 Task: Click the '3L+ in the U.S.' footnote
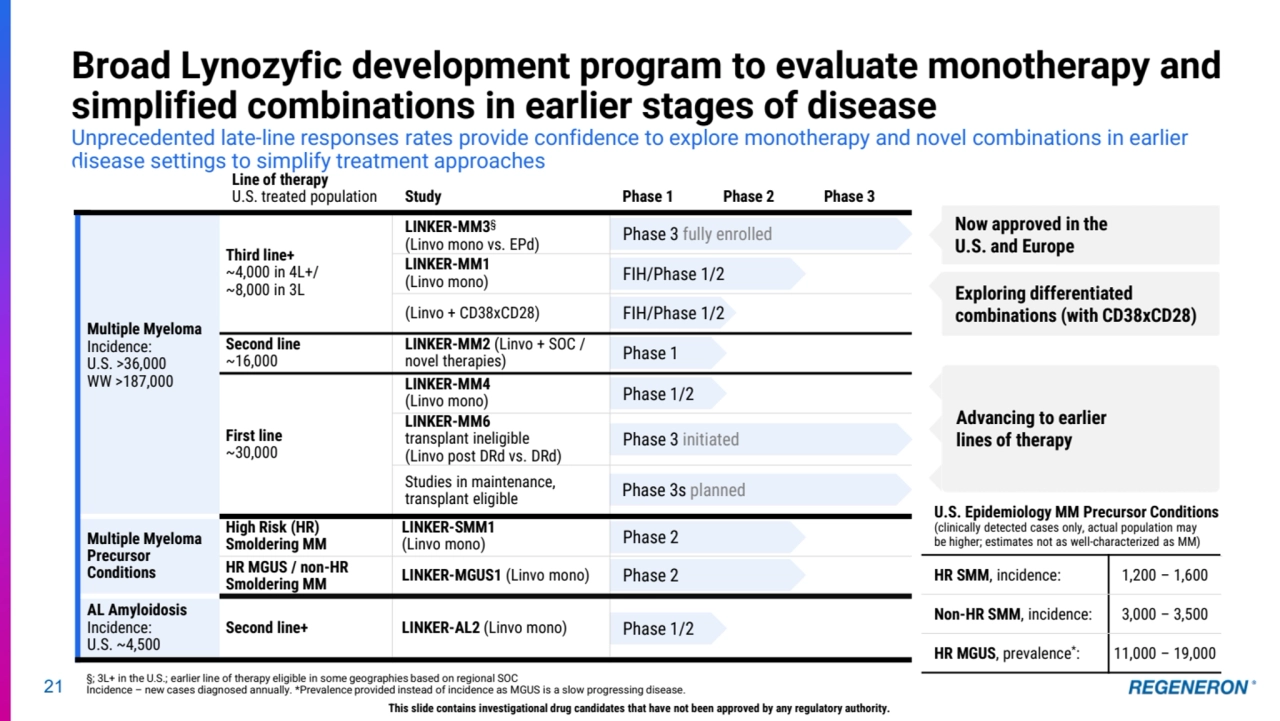pos(302,678)
